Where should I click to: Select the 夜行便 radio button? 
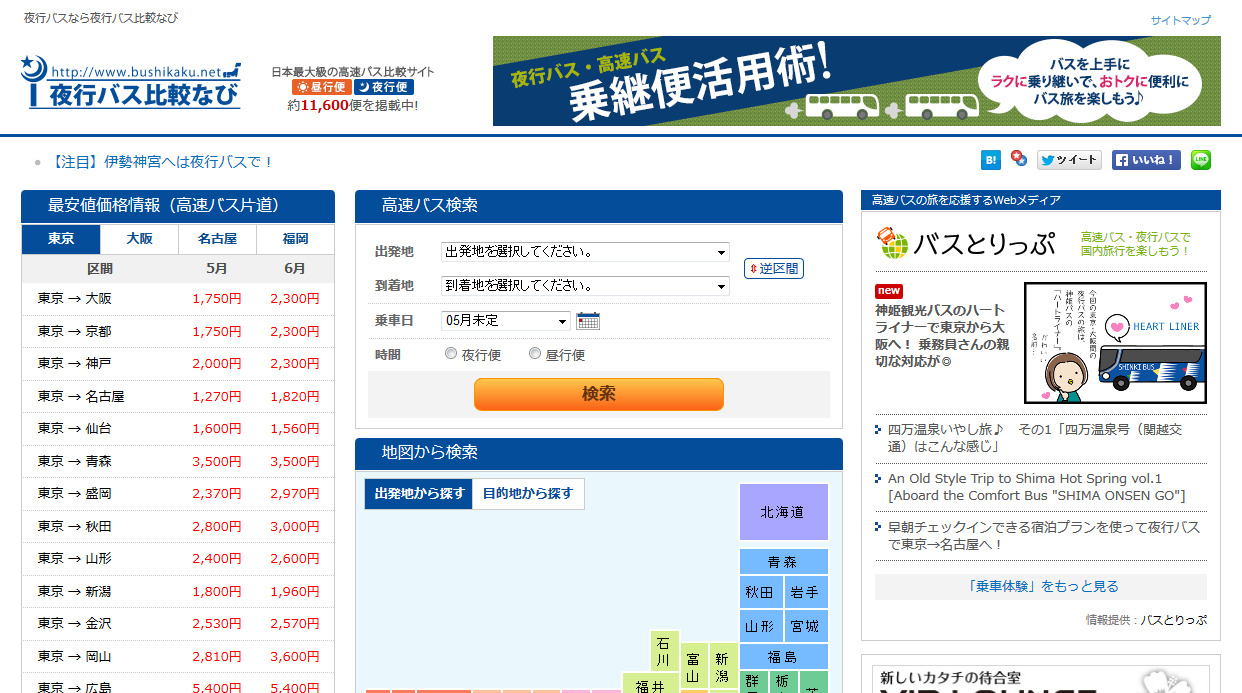coord(451,354)
